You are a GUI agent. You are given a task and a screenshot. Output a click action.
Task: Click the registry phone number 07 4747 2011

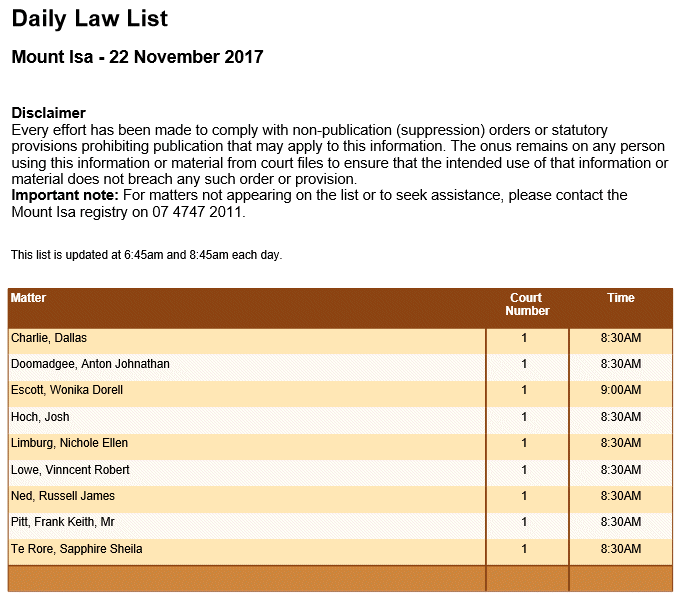click(x=196, y=212)
